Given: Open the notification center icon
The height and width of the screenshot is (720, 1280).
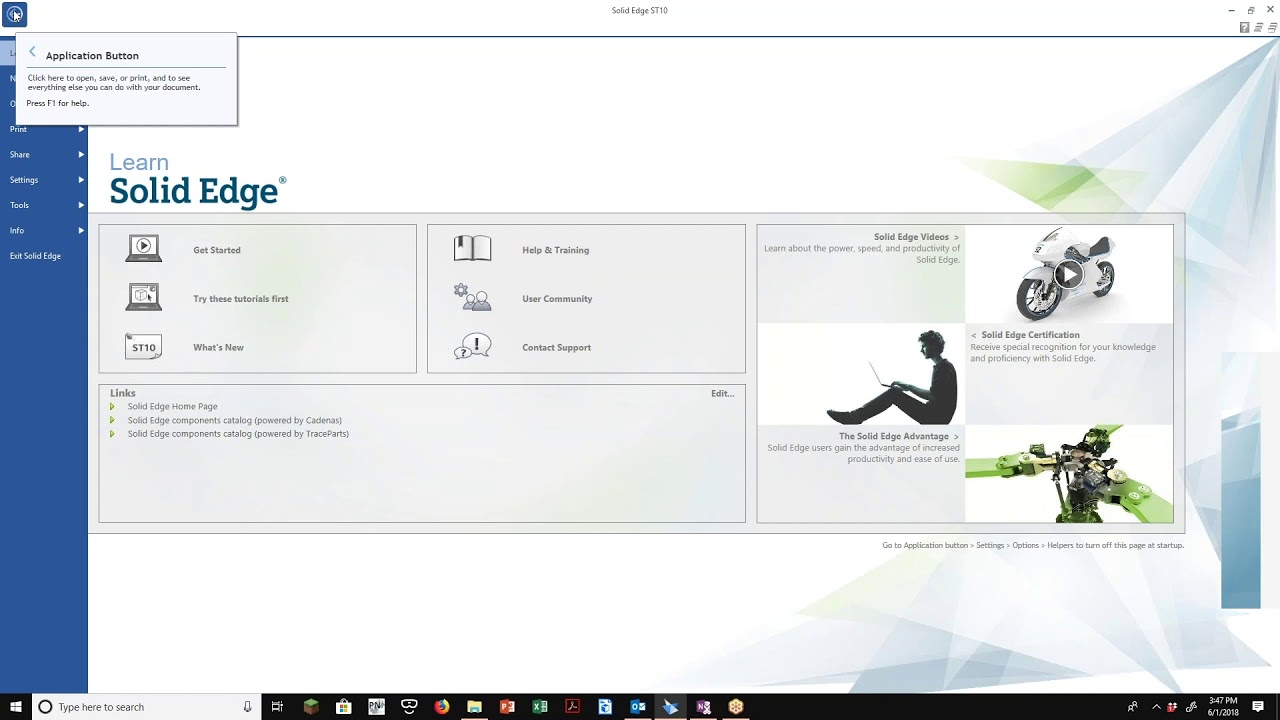Looking at the screenshot, I should coord(1258,707).
